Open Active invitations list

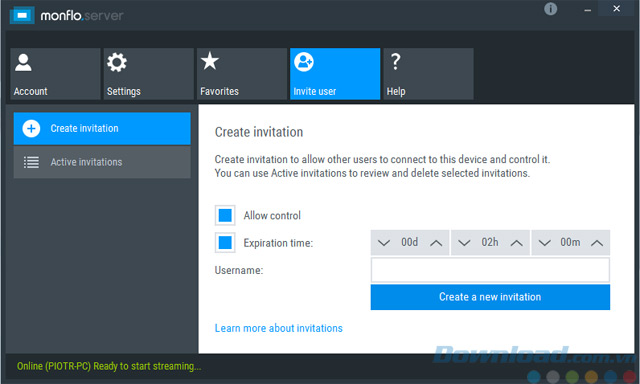coord(102,162)
